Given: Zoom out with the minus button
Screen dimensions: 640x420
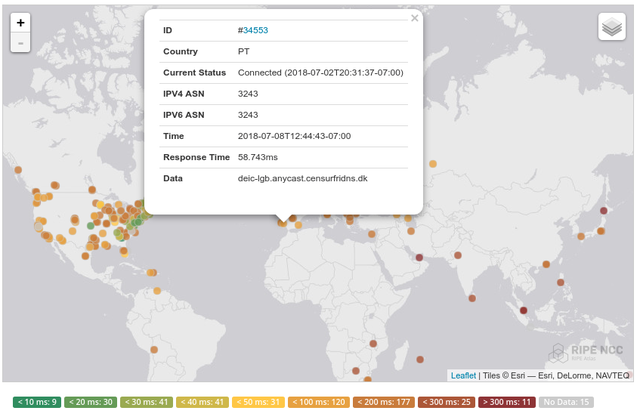Looking at the screenshot, I should pos(20,43).
